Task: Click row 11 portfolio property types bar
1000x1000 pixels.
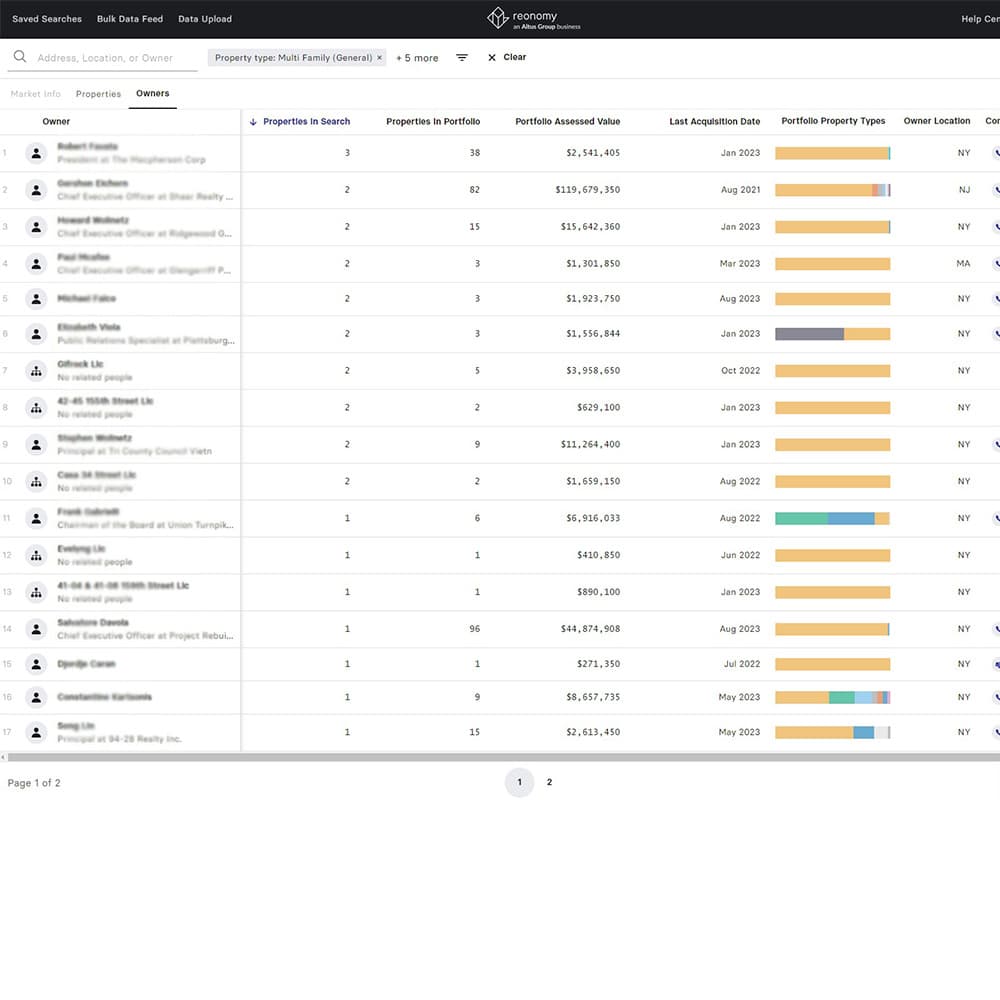Action: point(832,518)
